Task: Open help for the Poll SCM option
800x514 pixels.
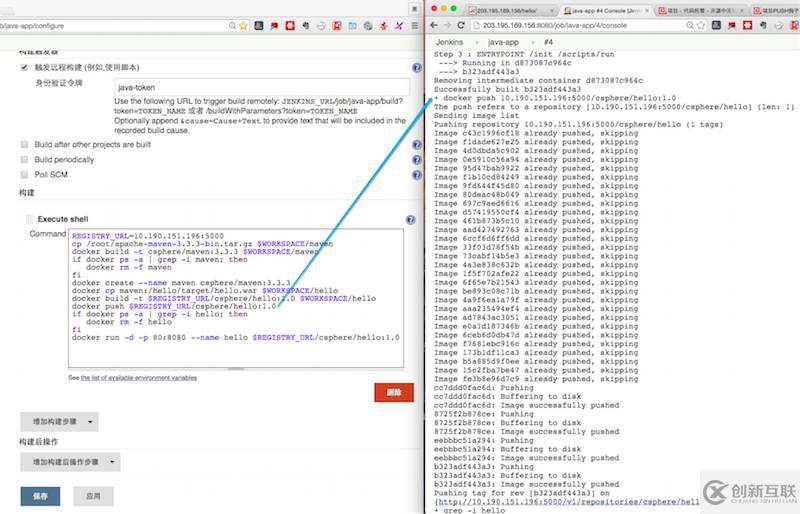Action: pyautogui.click(x=417, y=175)
